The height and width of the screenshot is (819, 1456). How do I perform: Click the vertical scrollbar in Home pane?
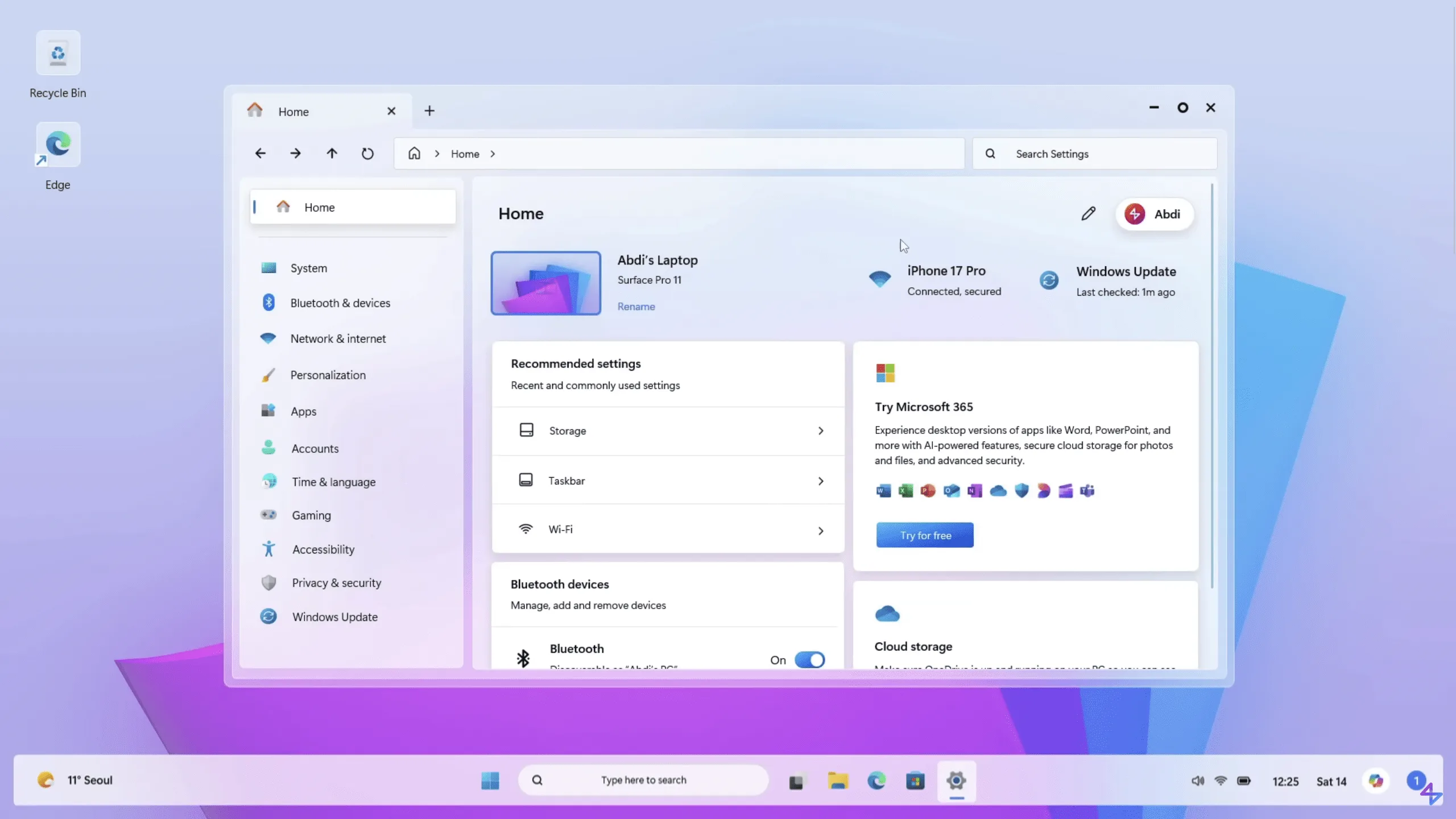[1211, 387]
